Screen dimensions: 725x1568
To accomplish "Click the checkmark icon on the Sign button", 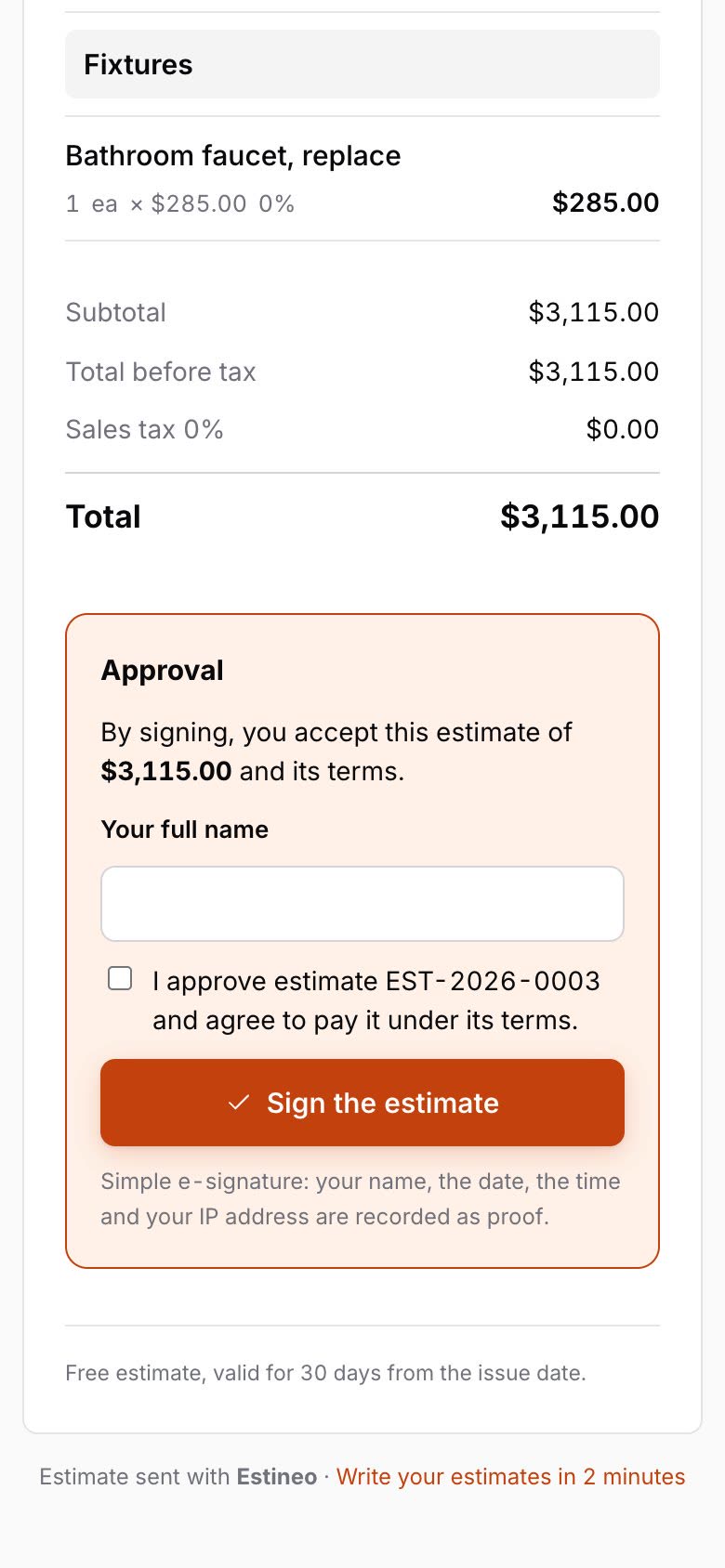I will (x=239, y=1103).
